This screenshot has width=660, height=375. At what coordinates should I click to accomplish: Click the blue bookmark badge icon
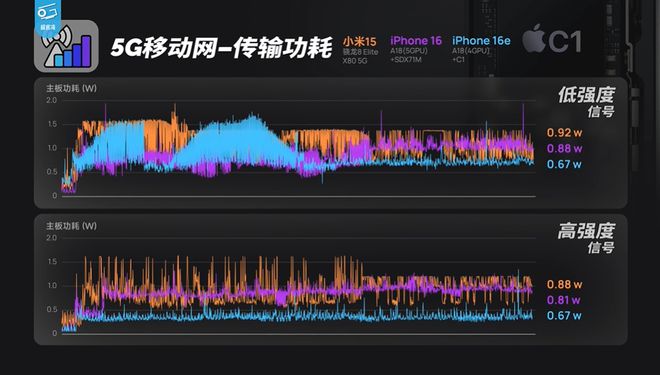click(x=48, y=17)
